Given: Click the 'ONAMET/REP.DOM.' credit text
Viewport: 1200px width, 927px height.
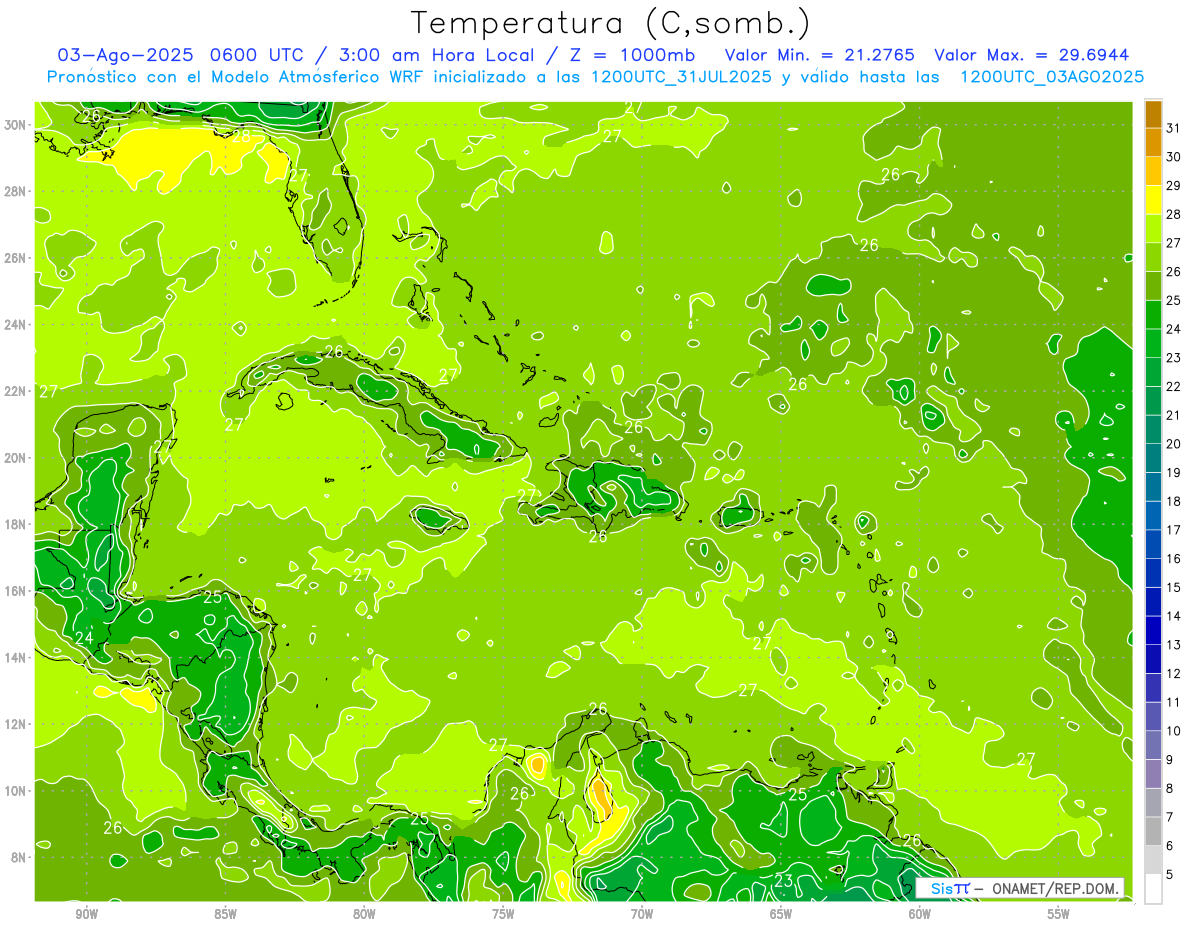Looking at the screenshot, I should [1055, 888].
